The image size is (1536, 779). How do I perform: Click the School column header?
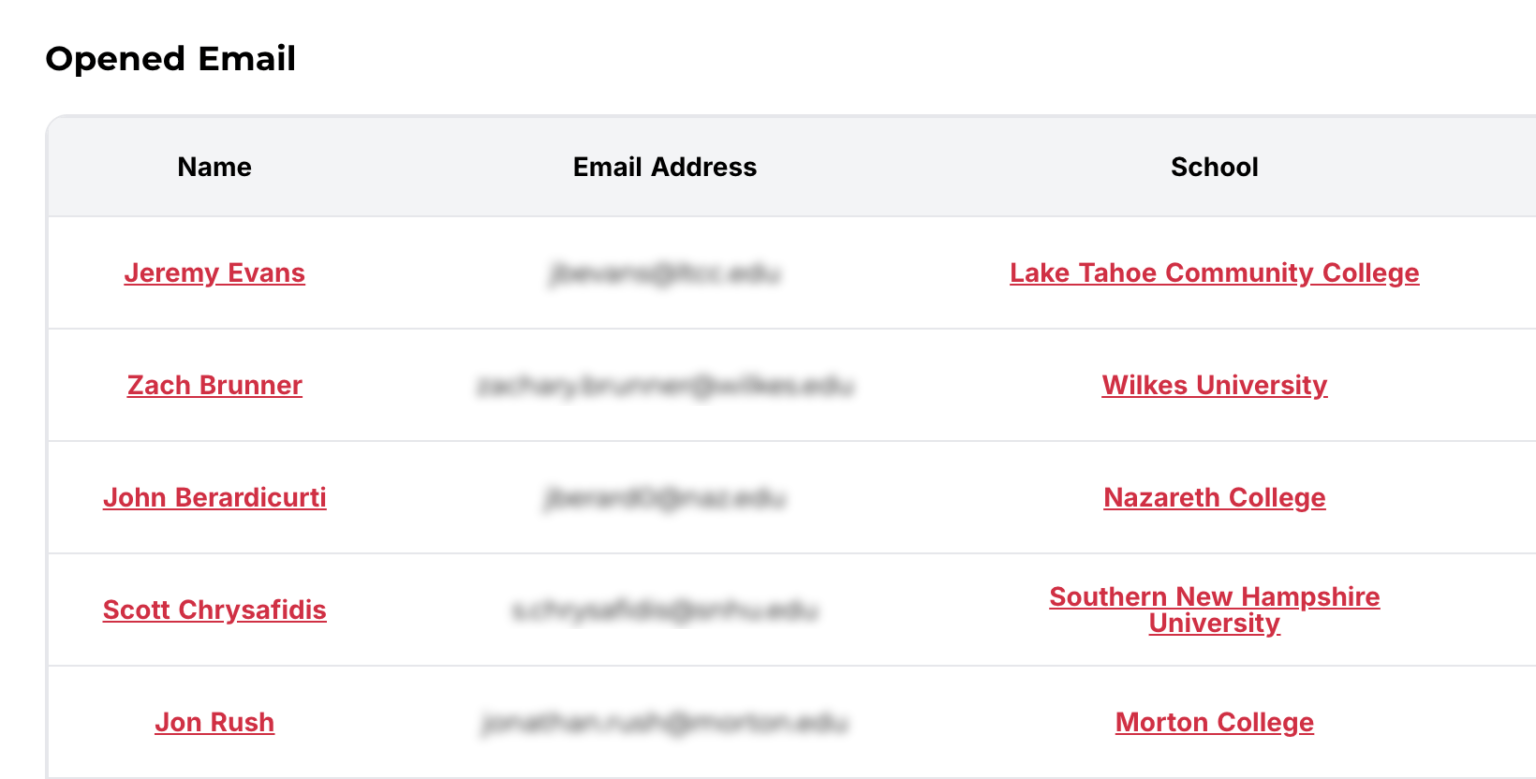pos(1214,167)
